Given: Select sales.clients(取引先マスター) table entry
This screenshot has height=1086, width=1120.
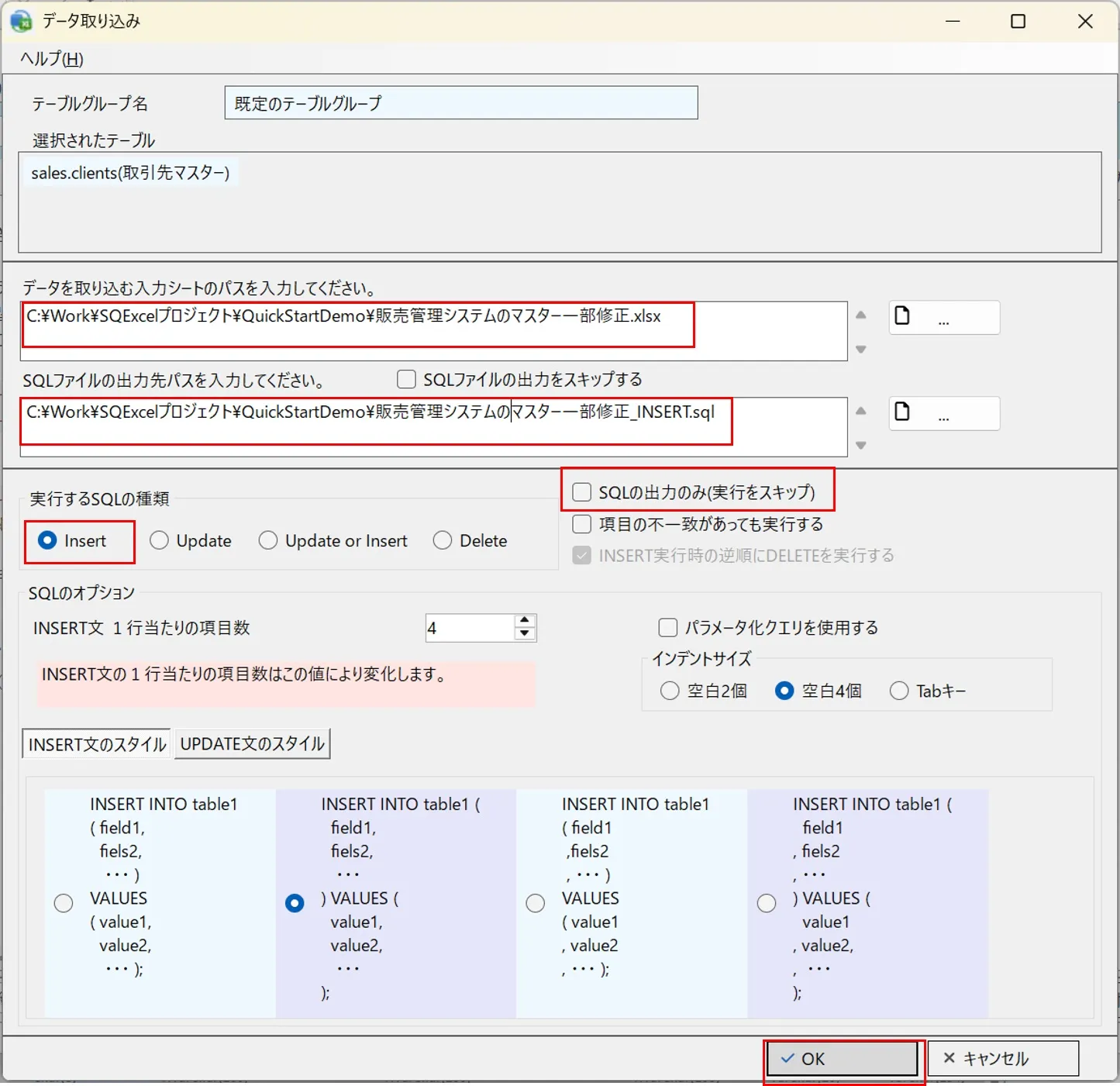Looking at the screenshot, I should 130,173.
